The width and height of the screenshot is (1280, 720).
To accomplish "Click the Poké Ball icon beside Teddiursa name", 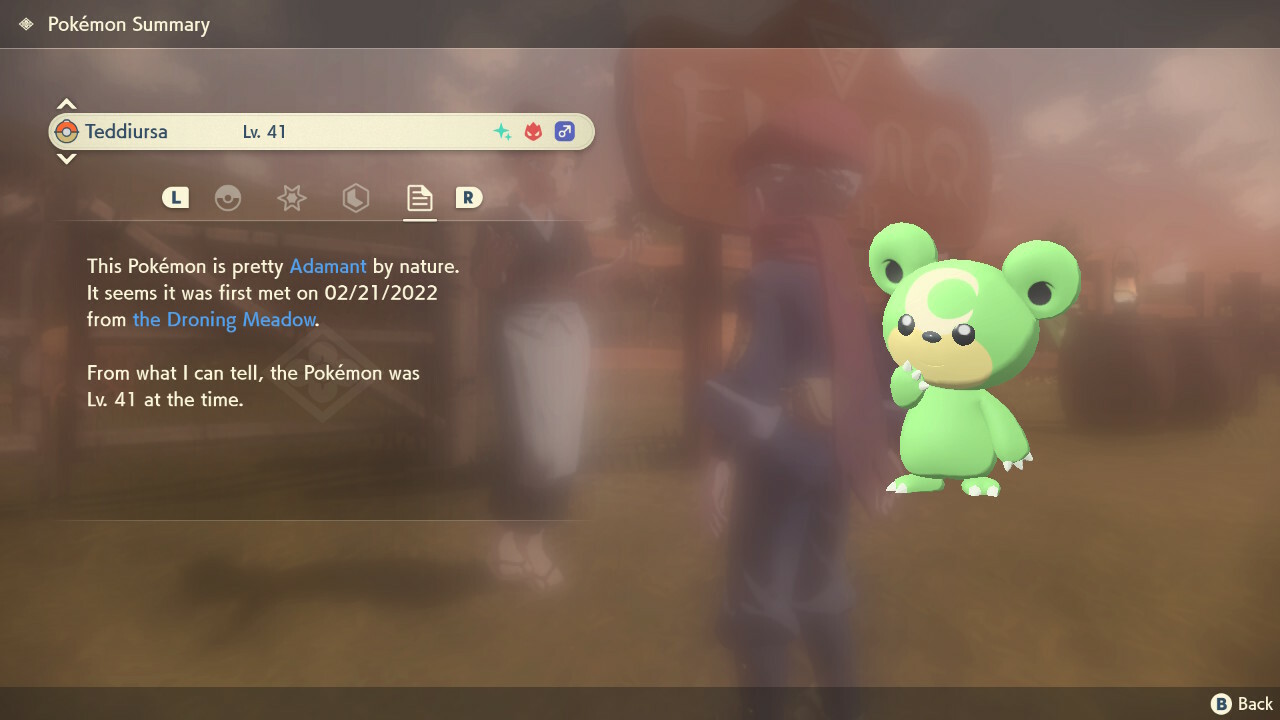I will [x=67, y=131].
